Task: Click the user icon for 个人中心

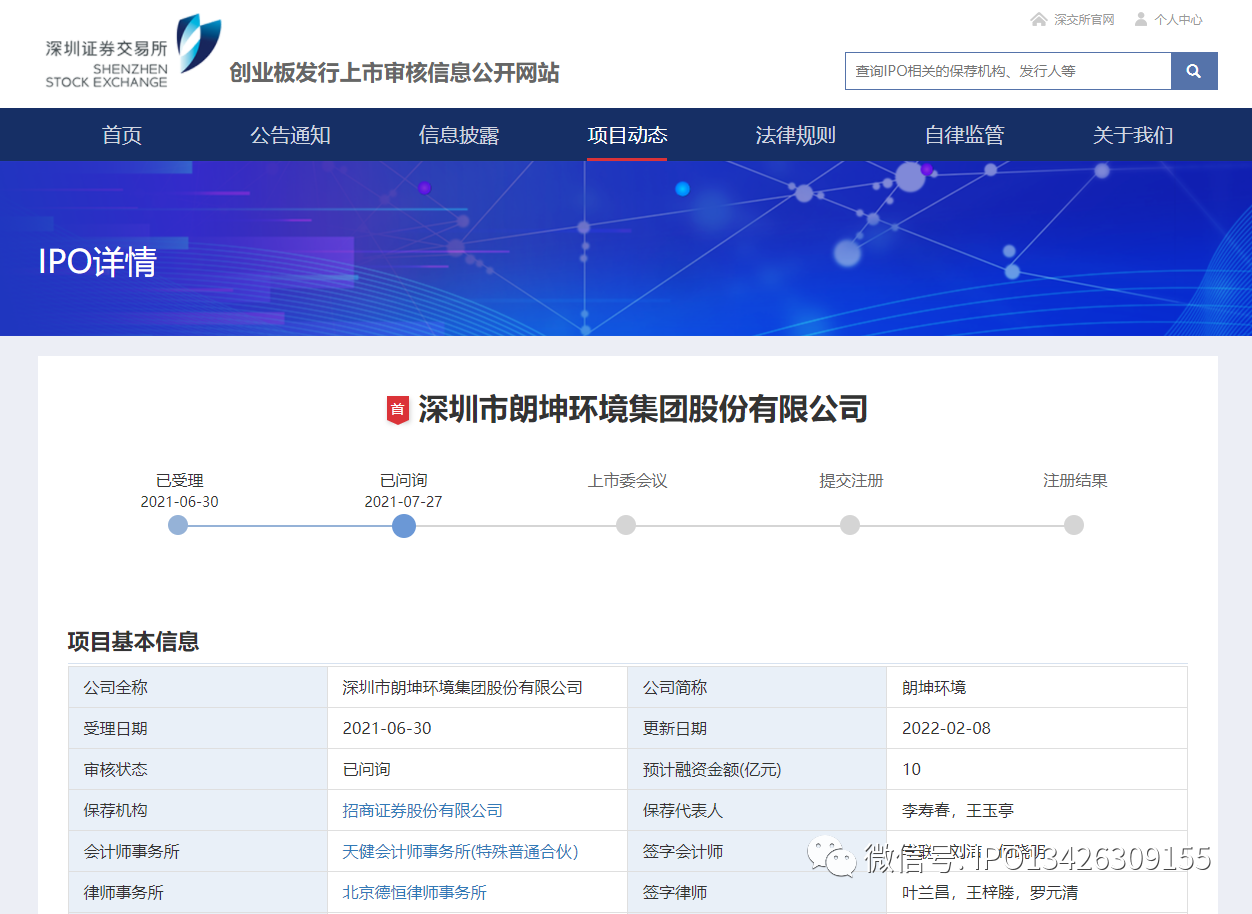Action: 1141,20
